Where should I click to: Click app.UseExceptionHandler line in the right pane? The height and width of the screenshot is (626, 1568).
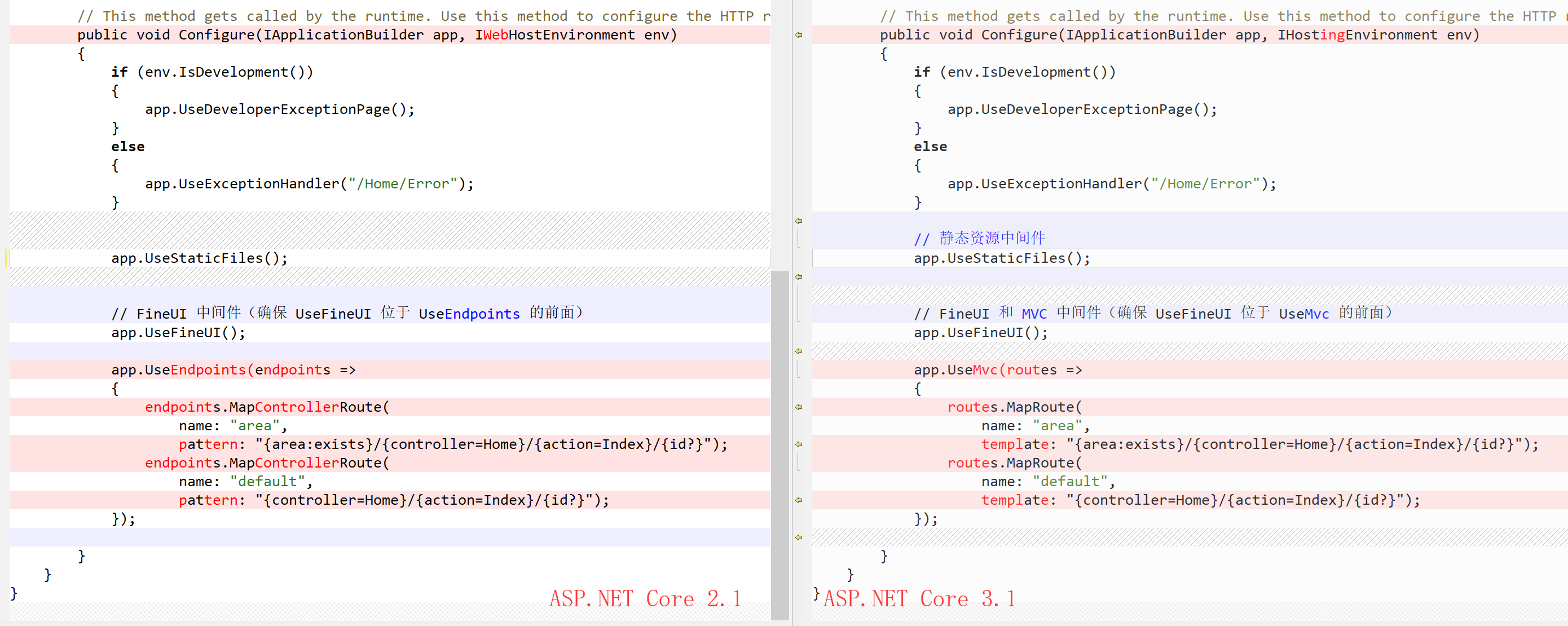tap(1112, 184)
